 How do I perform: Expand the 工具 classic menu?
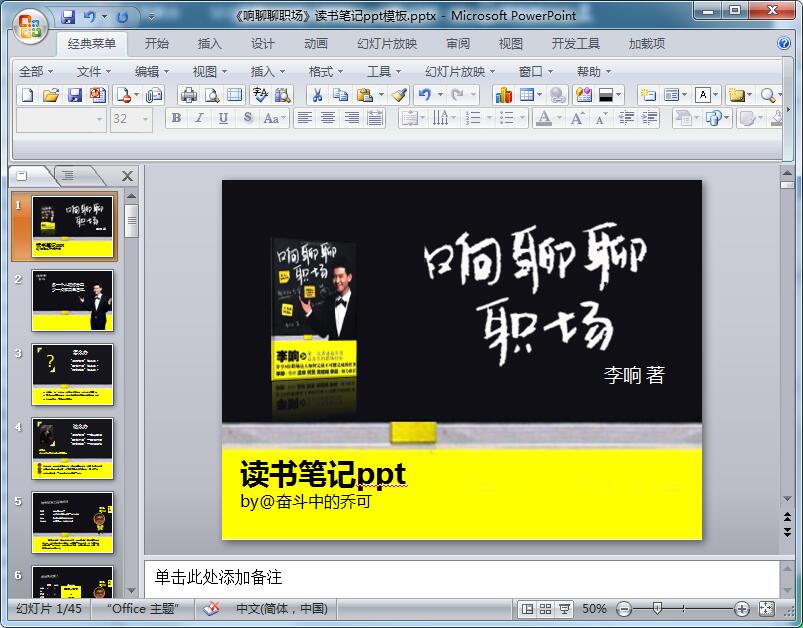(x=384, y=72)
